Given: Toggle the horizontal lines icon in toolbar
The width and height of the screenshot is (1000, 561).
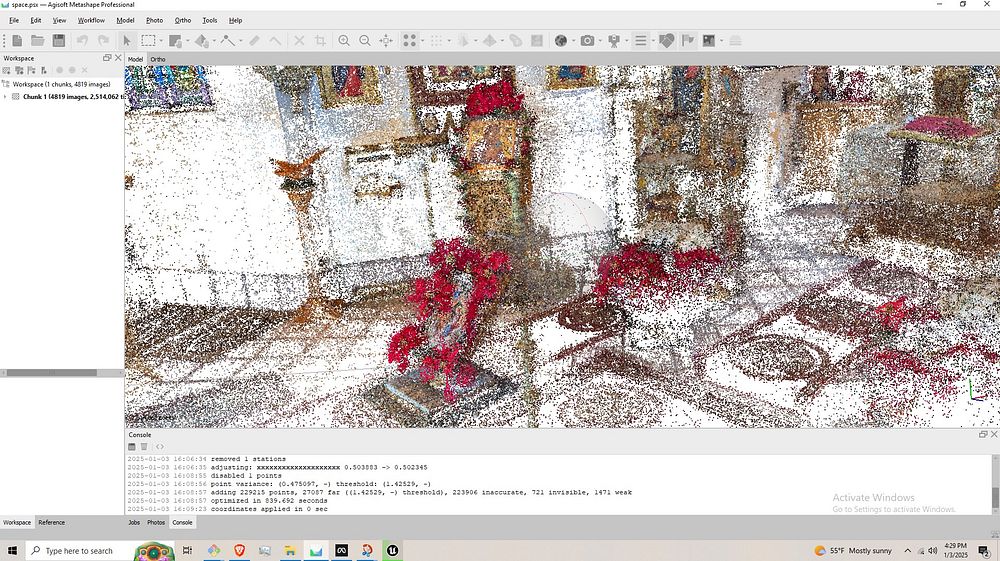Looking at the screenshot, I should click(x=641, y=41).
